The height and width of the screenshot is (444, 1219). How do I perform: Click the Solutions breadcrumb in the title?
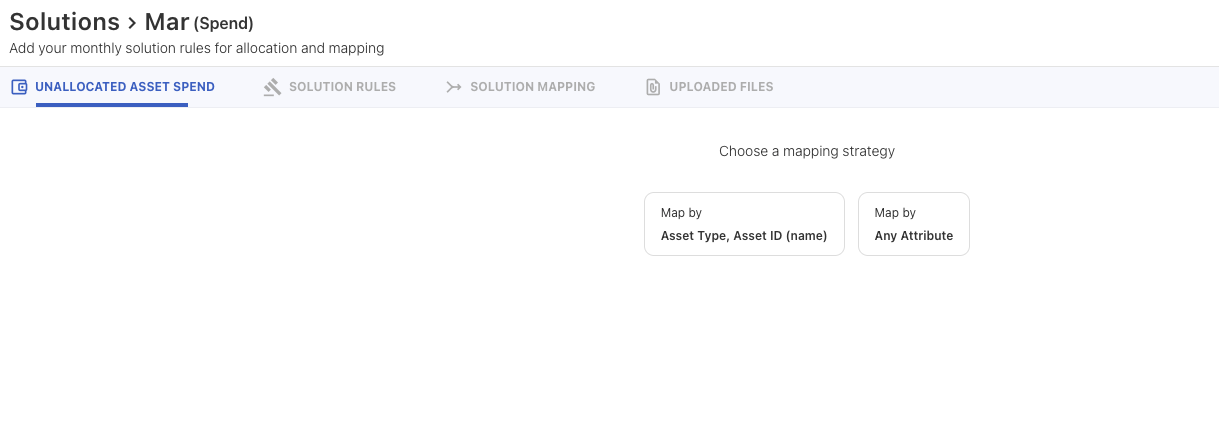[x=64, y=22]
